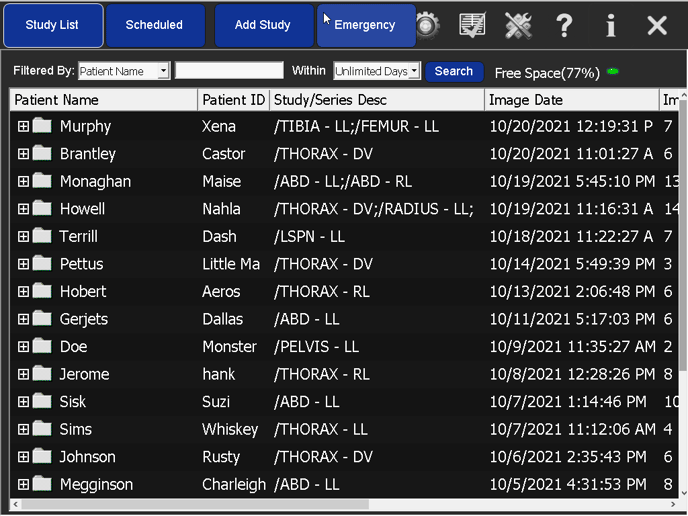The image size is (688, 516).
Task: Click the green free space indicator
Action: pyautogui.click(x=613, y=72)
